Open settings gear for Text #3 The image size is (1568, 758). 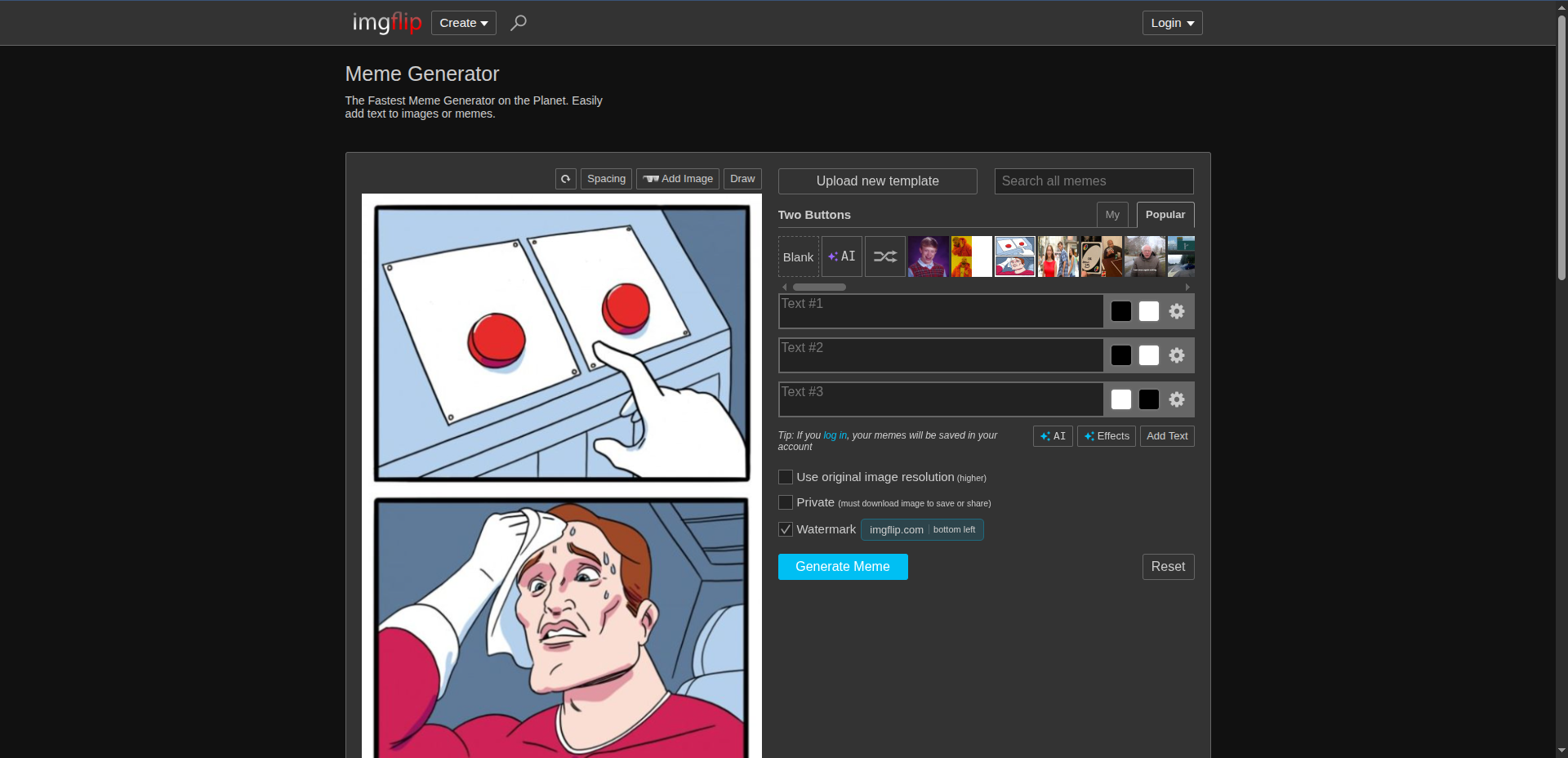(1177, 399)
